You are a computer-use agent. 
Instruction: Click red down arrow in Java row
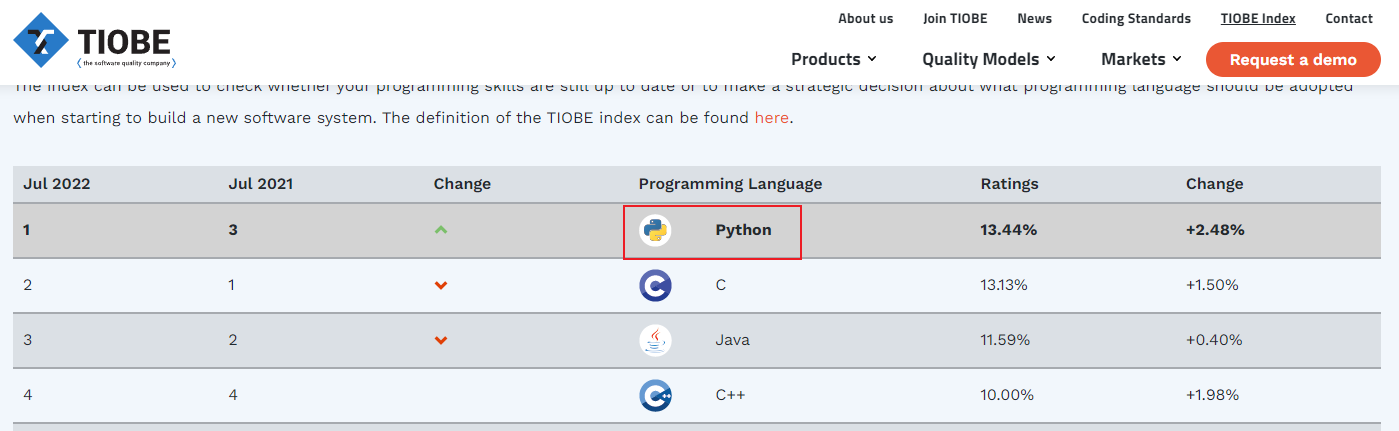[x=441, y=341]
